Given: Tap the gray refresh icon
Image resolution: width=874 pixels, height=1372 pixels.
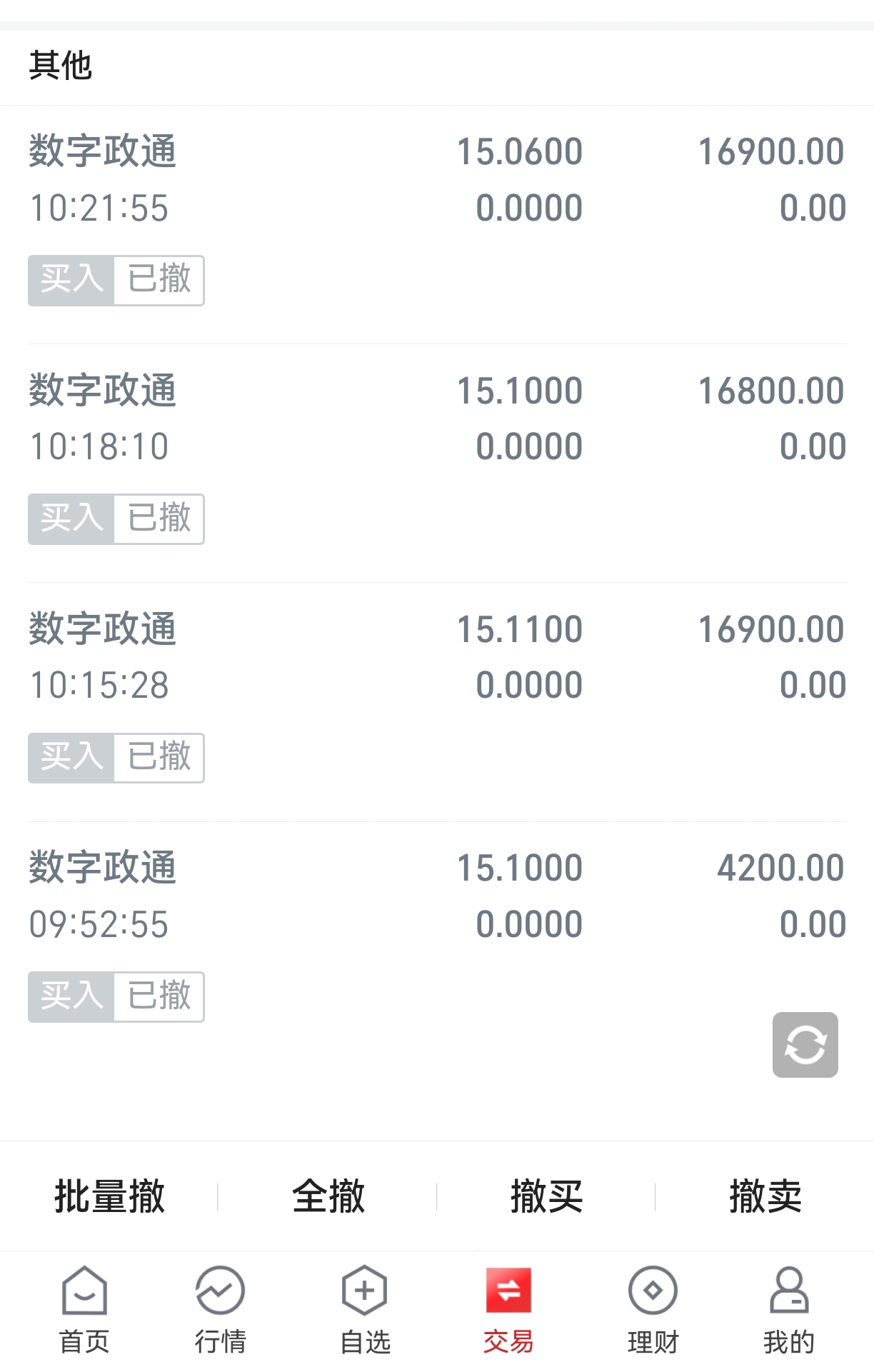Looking at the screenshot, I should 805,1044.
